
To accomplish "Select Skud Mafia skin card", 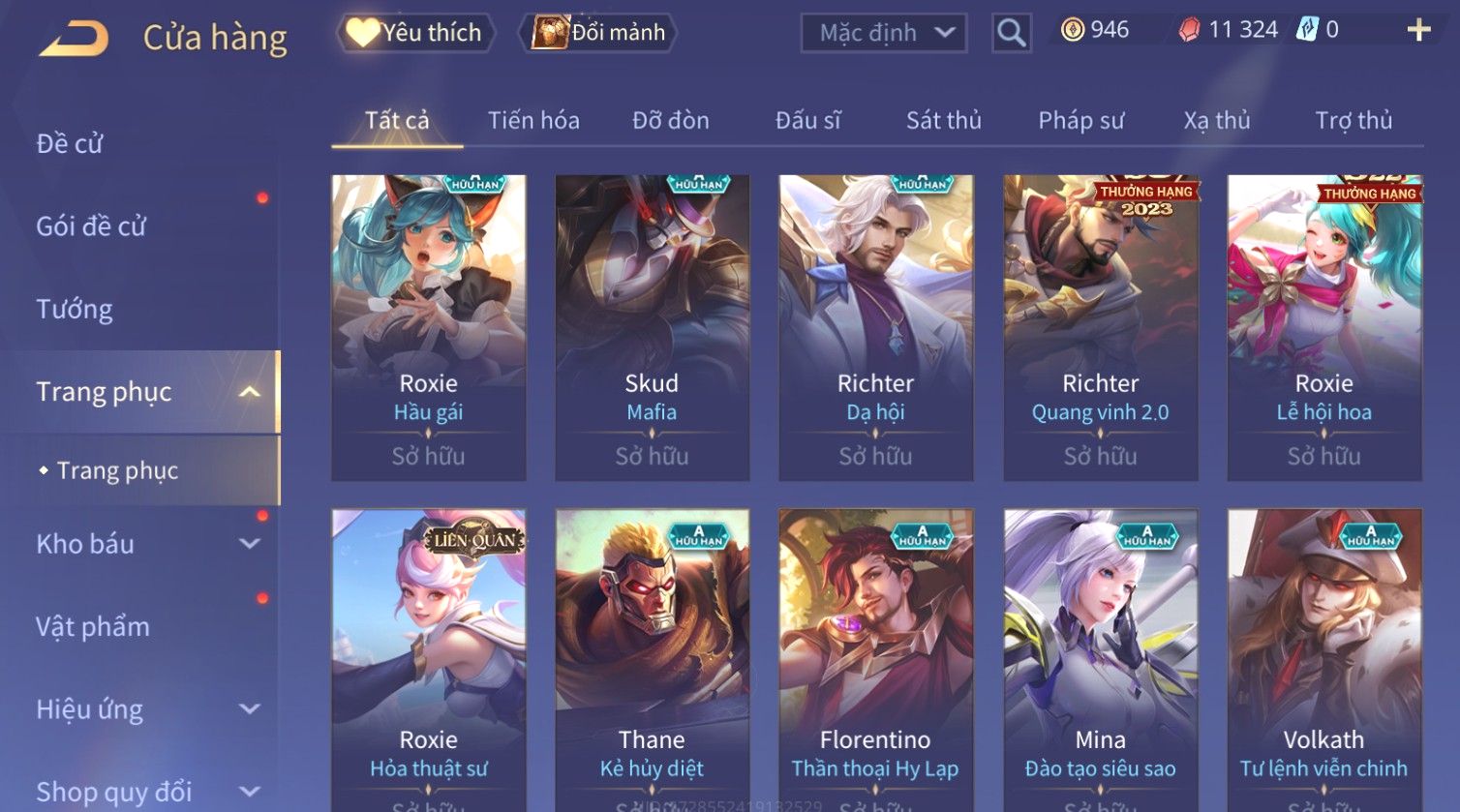I will (x=652, y=327).
